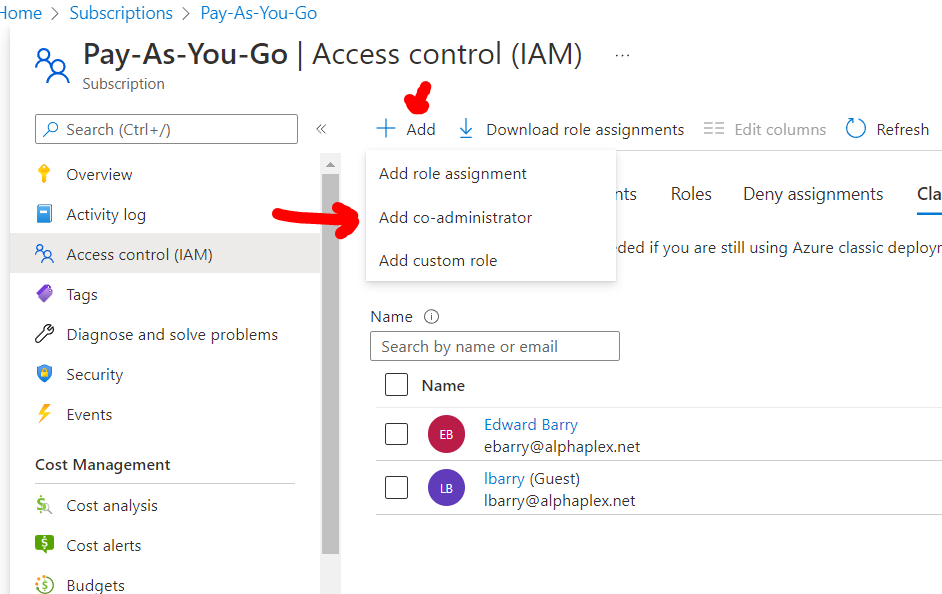Open the Add toolbar button

point(406,129)
